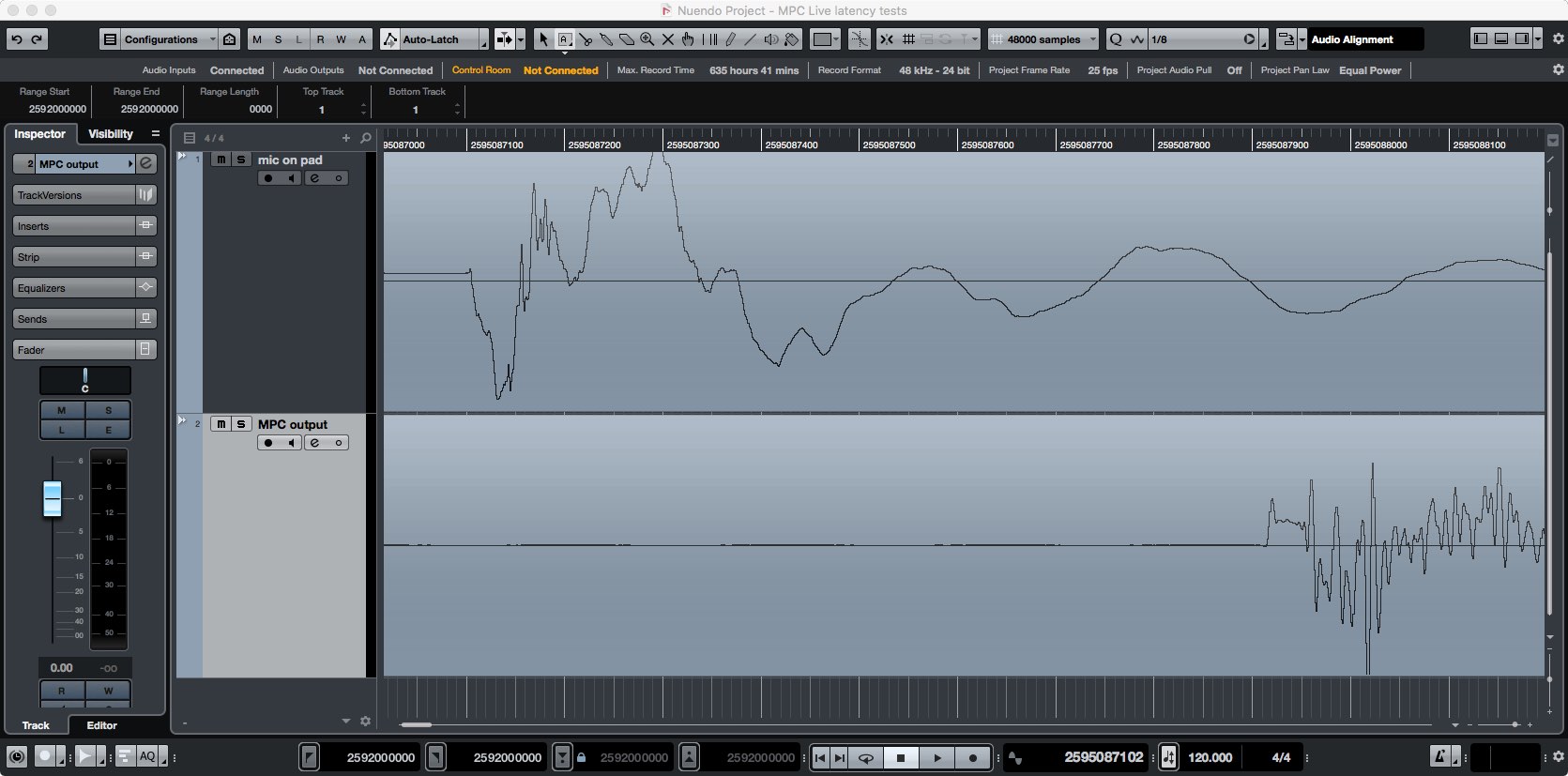Toggle the cycle loop button
The image size is (1568, 776).
(866, 757)
